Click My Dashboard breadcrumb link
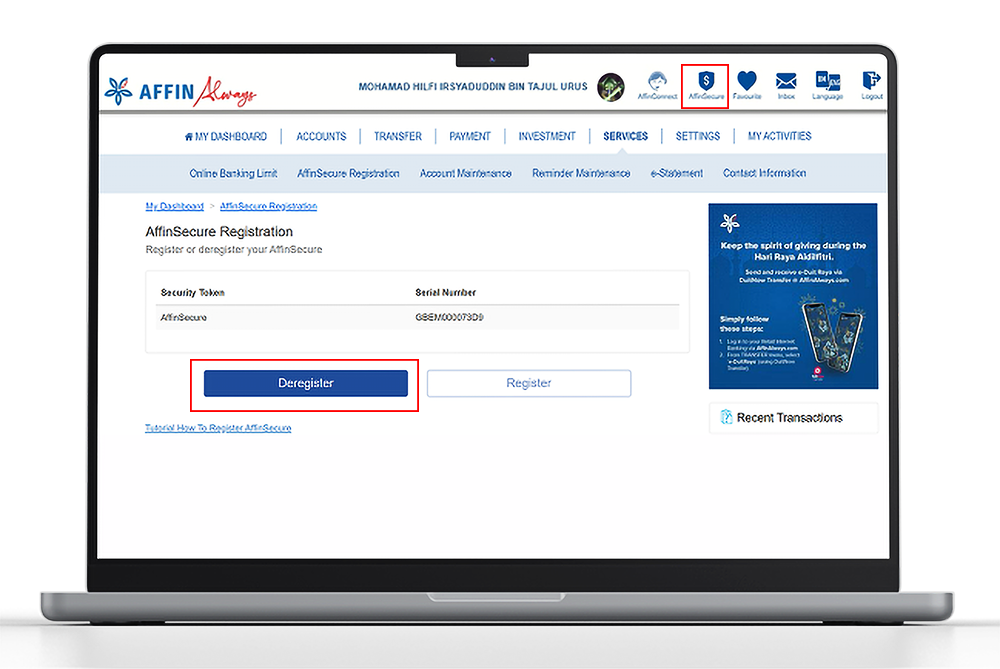 pyautogui.click(x=174, y=206)
